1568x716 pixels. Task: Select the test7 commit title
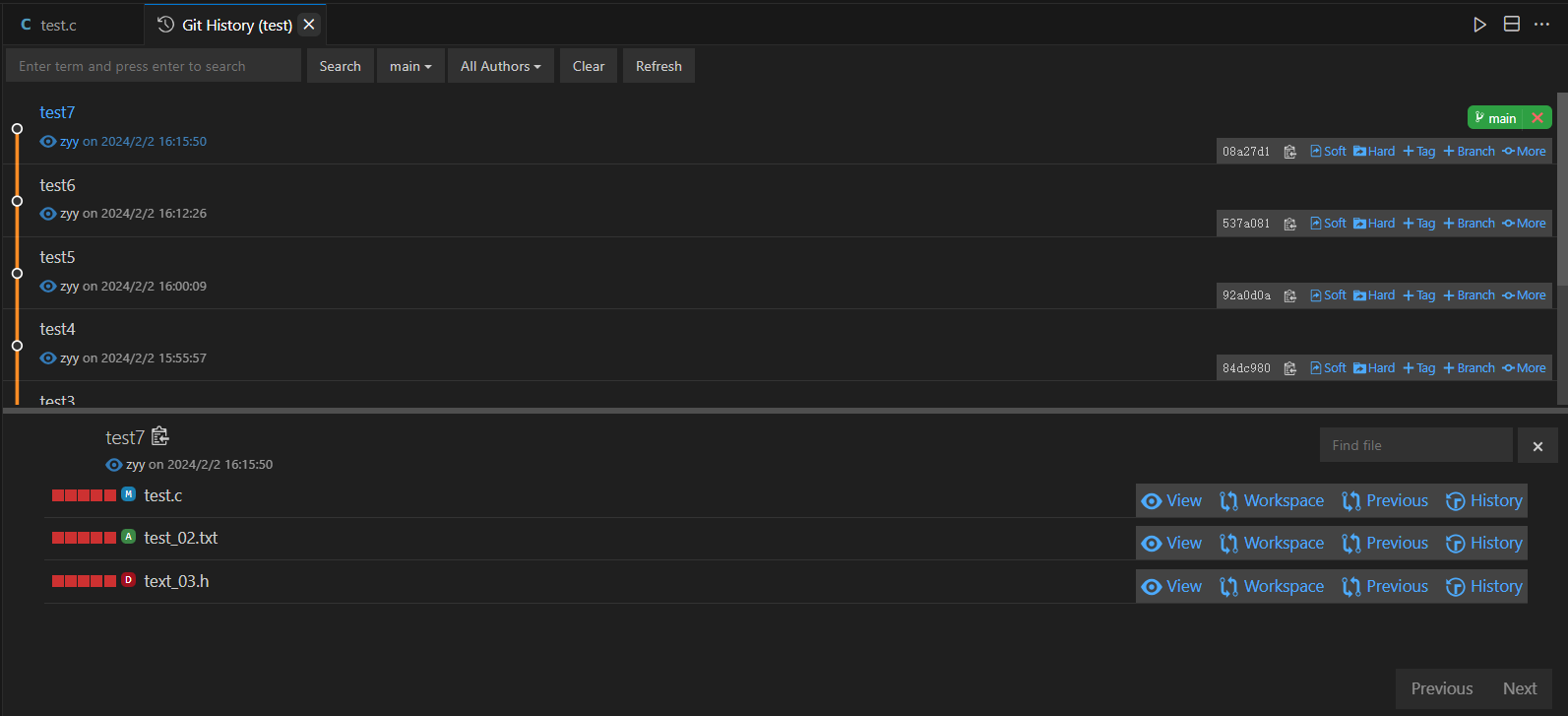pyautogui.click(x=57, y=113)
